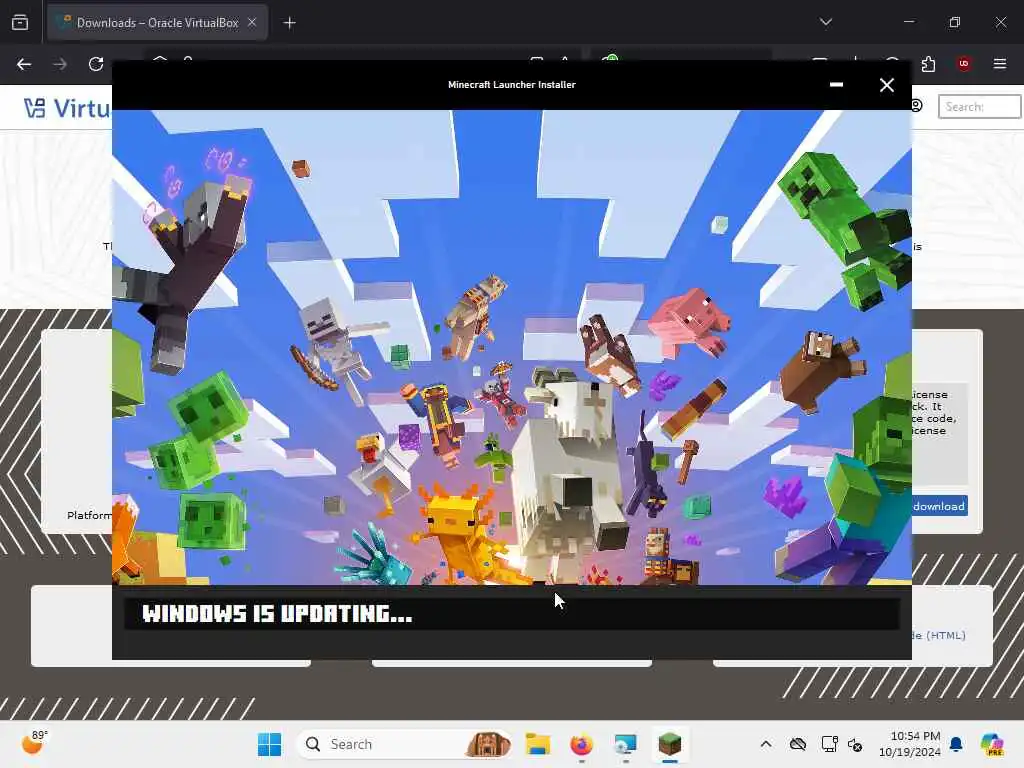Go back to the previous page
Screen dimensions: 1024x768
pos(24,64)
